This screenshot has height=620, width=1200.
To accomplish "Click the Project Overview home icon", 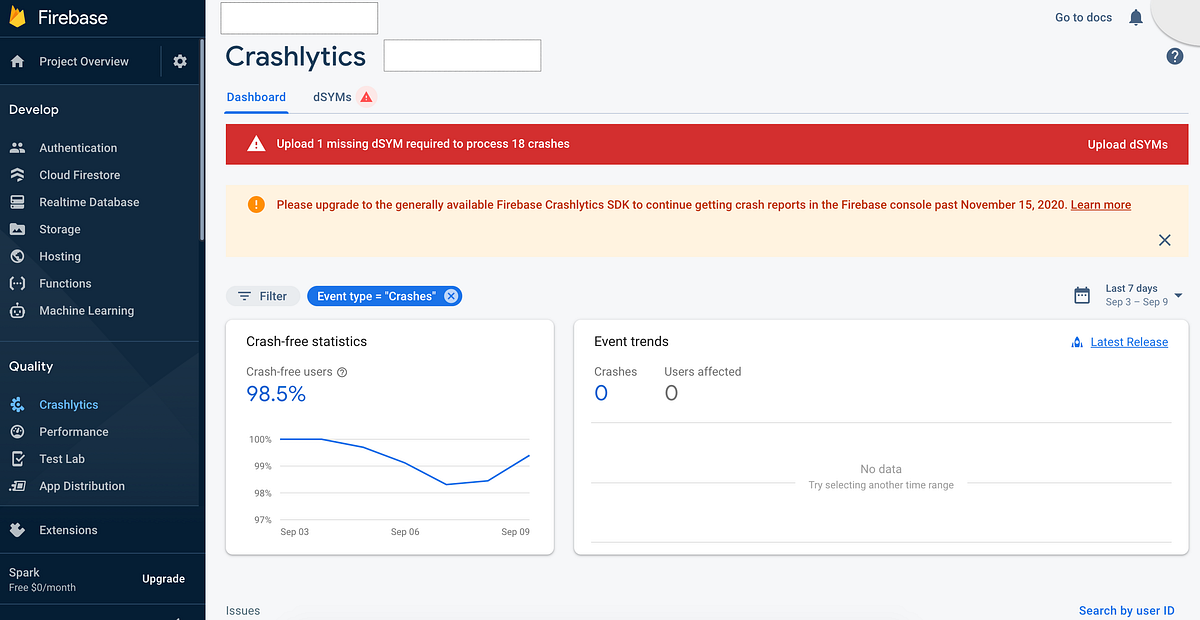I will 17,61.
